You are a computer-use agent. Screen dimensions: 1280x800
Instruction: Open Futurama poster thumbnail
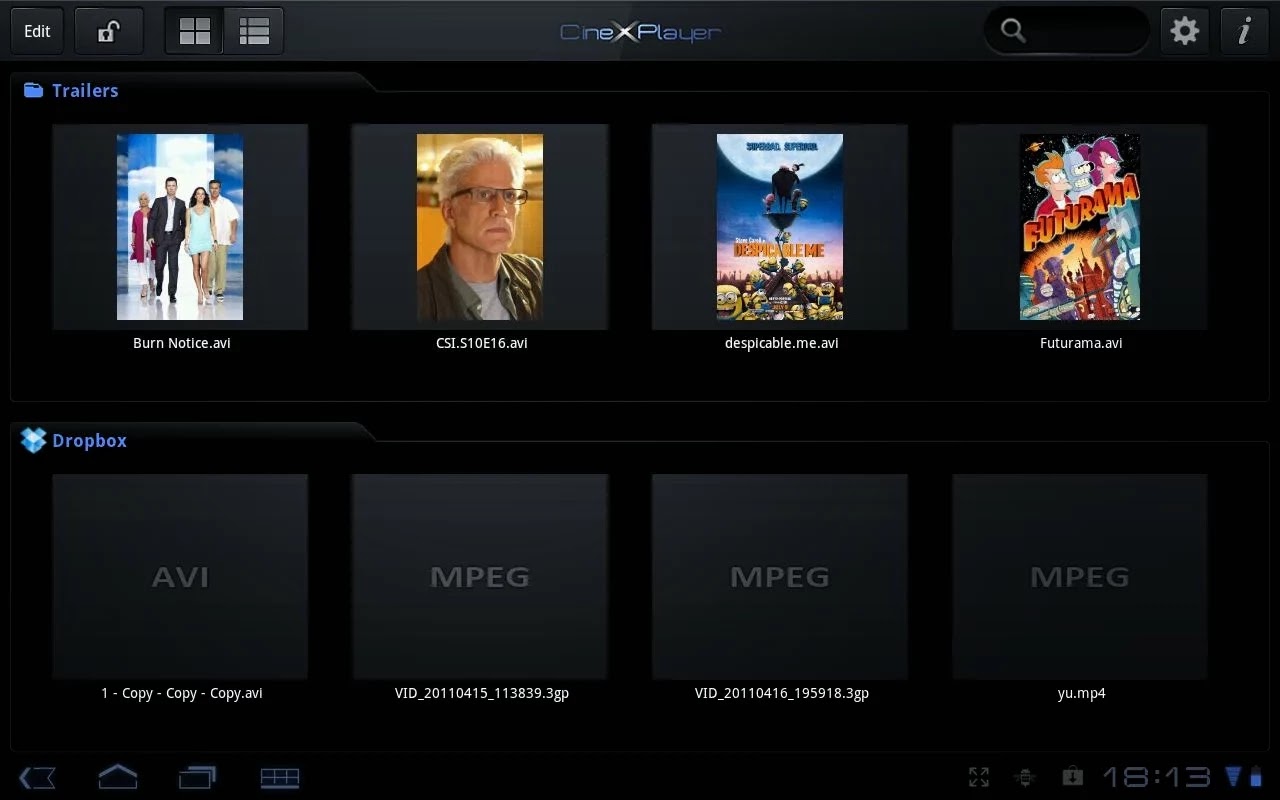1080,227
